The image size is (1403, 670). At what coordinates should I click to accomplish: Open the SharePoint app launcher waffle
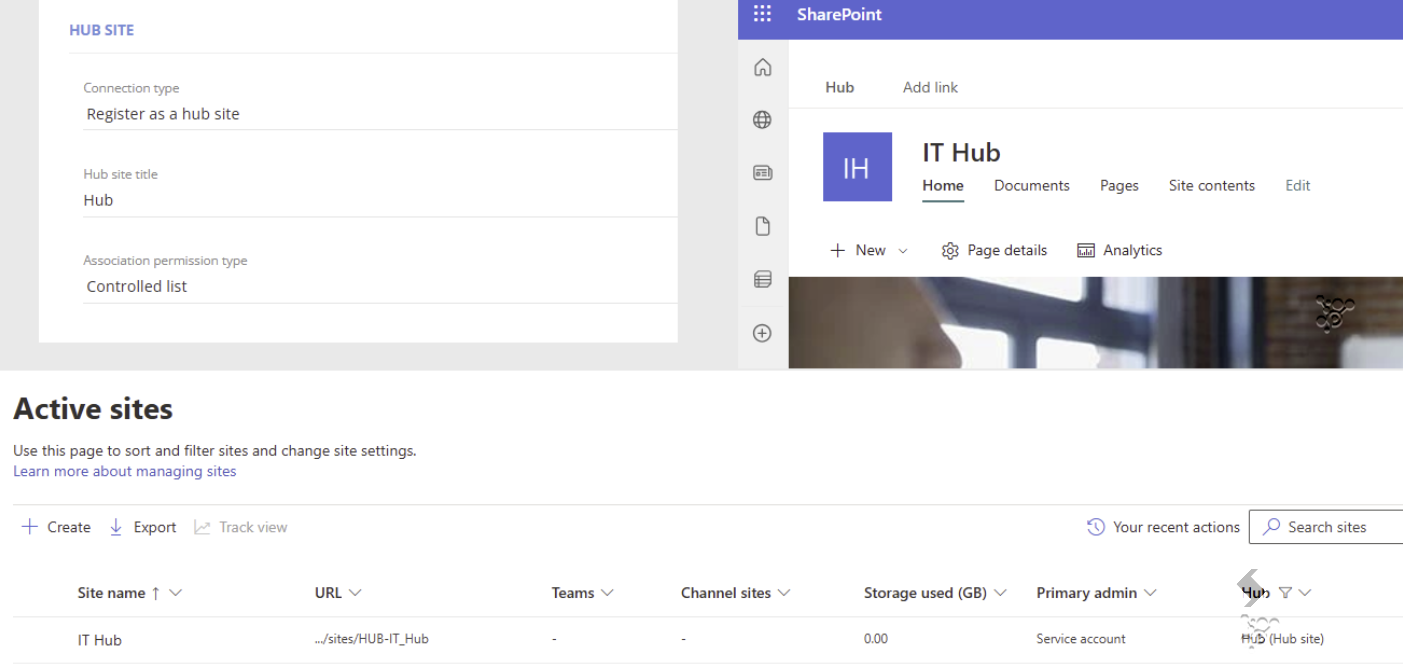(x=762, y=14)
